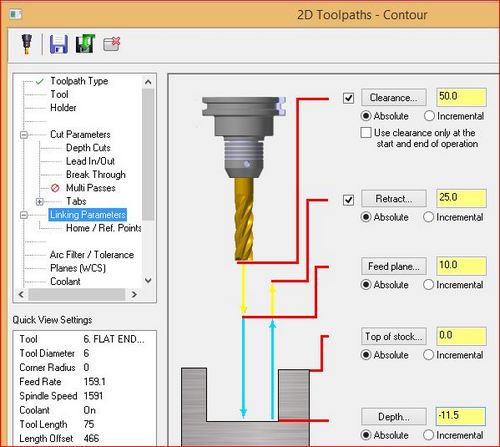Uncheck the Retract checkbox
The width and height of the screenshot is (500, 447).
(x=348, y=200)
